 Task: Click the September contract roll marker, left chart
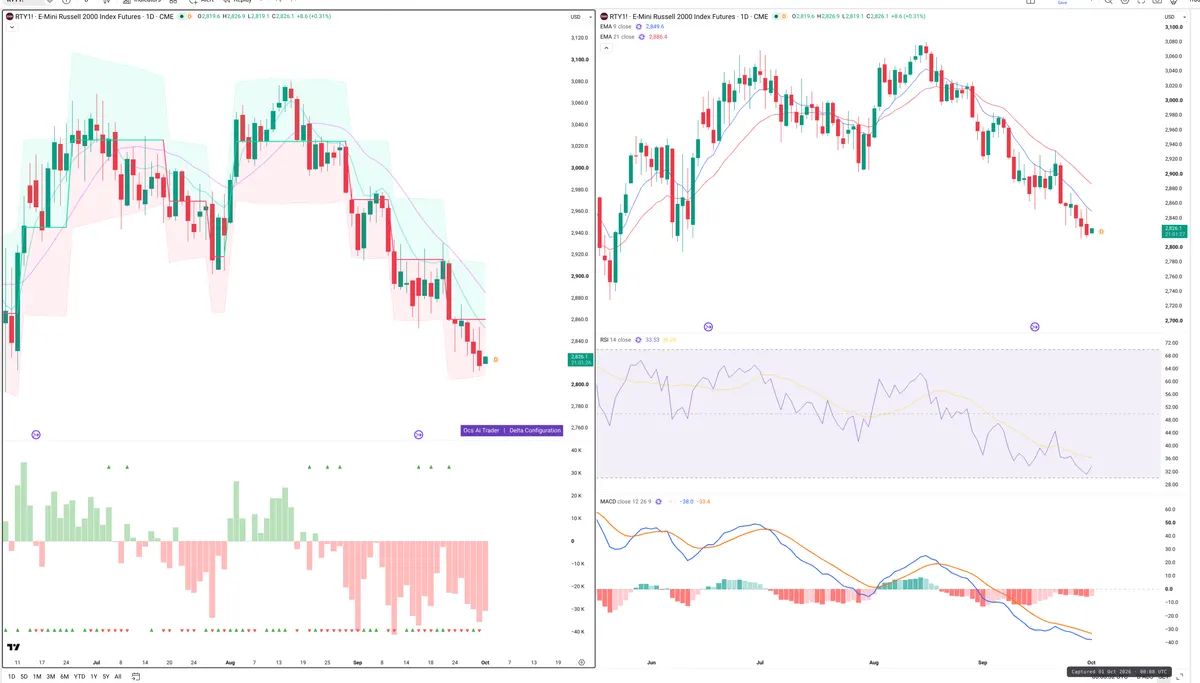420,434
